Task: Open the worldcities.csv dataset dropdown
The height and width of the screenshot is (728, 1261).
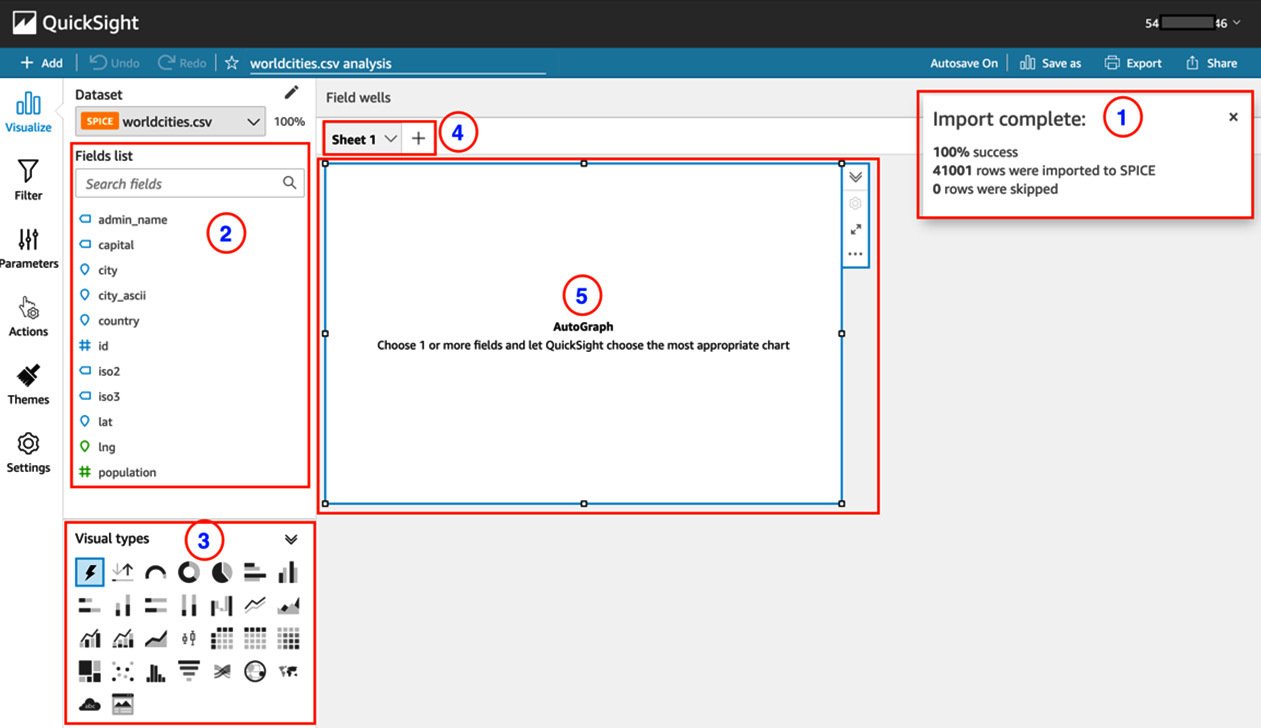Action: point(171,122)
